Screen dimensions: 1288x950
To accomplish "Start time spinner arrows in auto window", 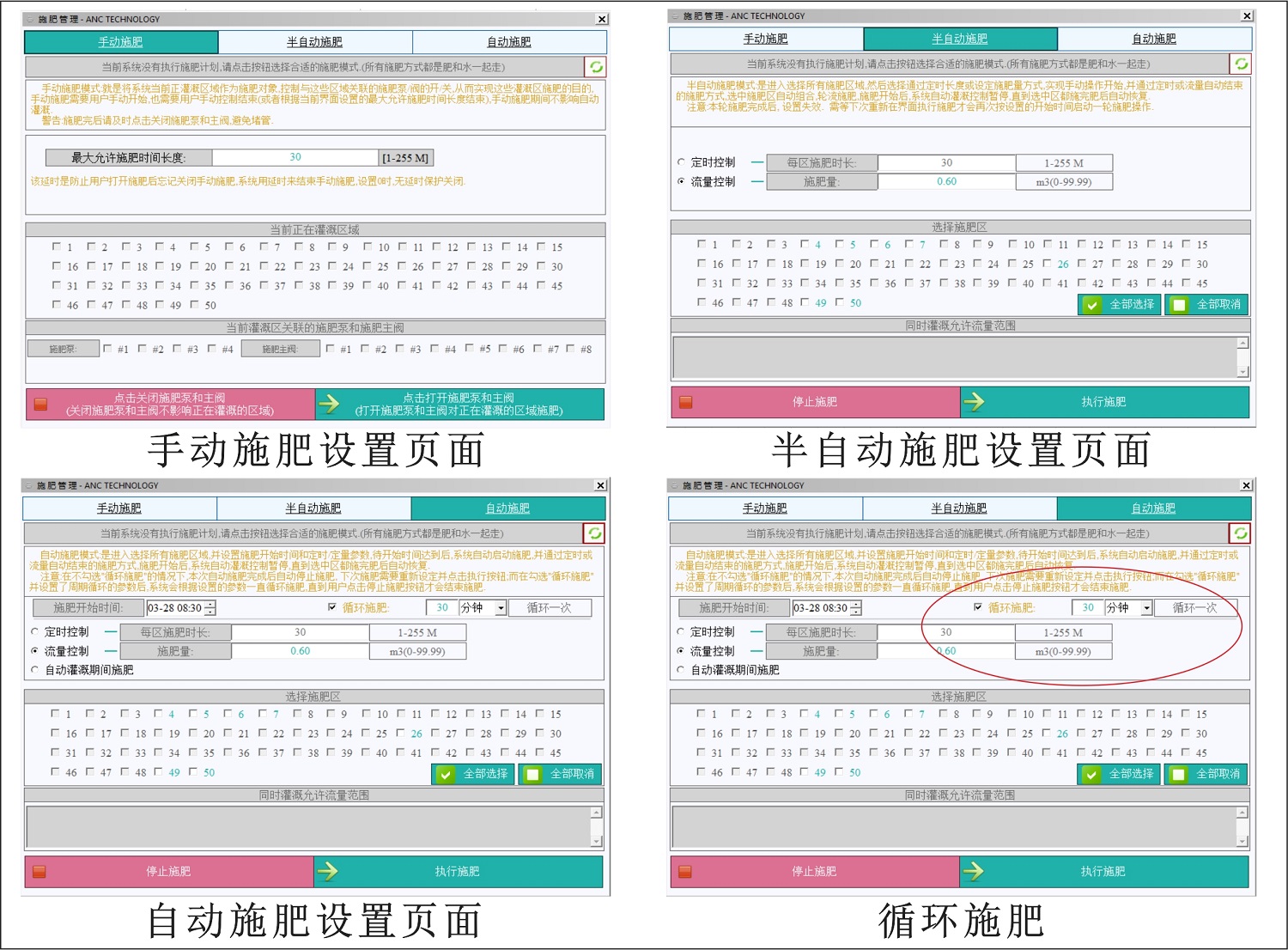I will point(210,608).
